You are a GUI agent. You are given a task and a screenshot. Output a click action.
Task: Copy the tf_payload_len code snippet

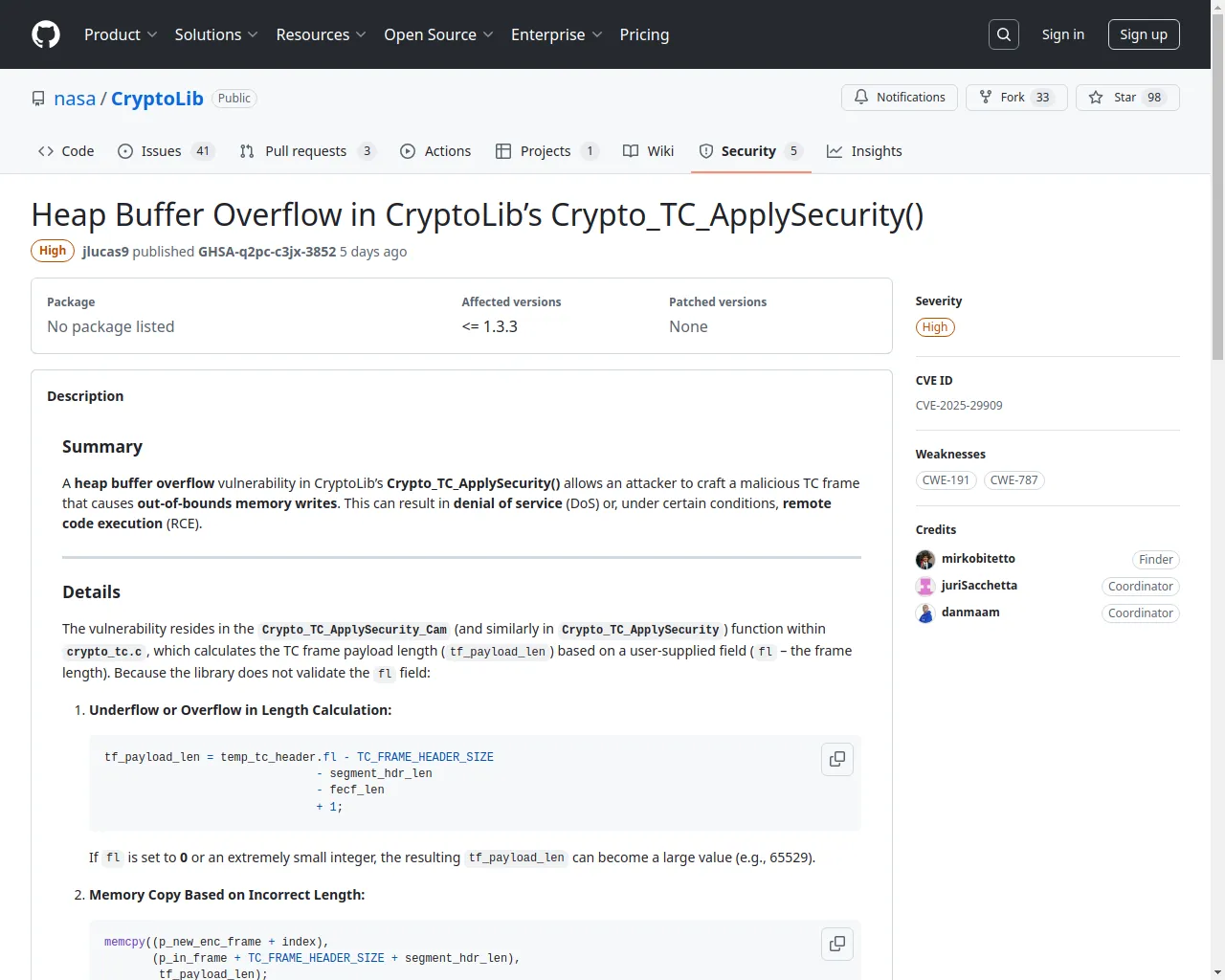[x=837, y=759]
